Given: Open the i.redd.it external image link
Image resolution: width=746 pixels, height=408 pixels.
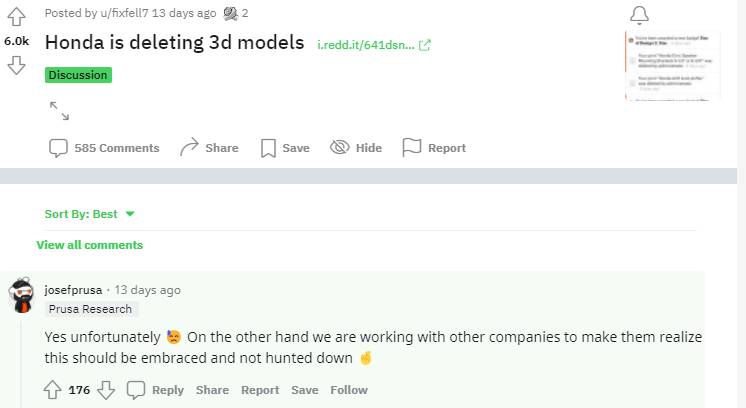Looking at the screenshot, I should 374,45.
